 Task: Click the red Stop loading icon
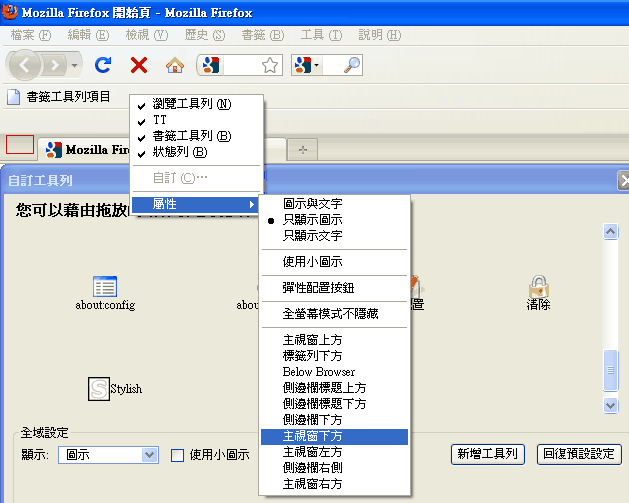pos(139,66)
